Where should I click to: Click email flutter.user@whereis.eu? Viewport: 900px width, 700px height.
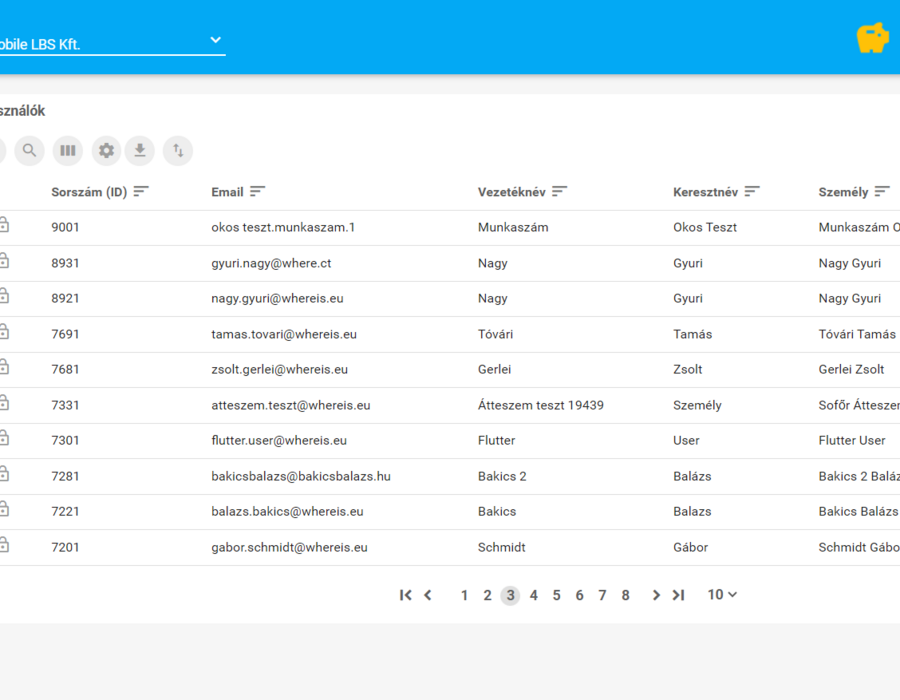(x=279, y=441)
